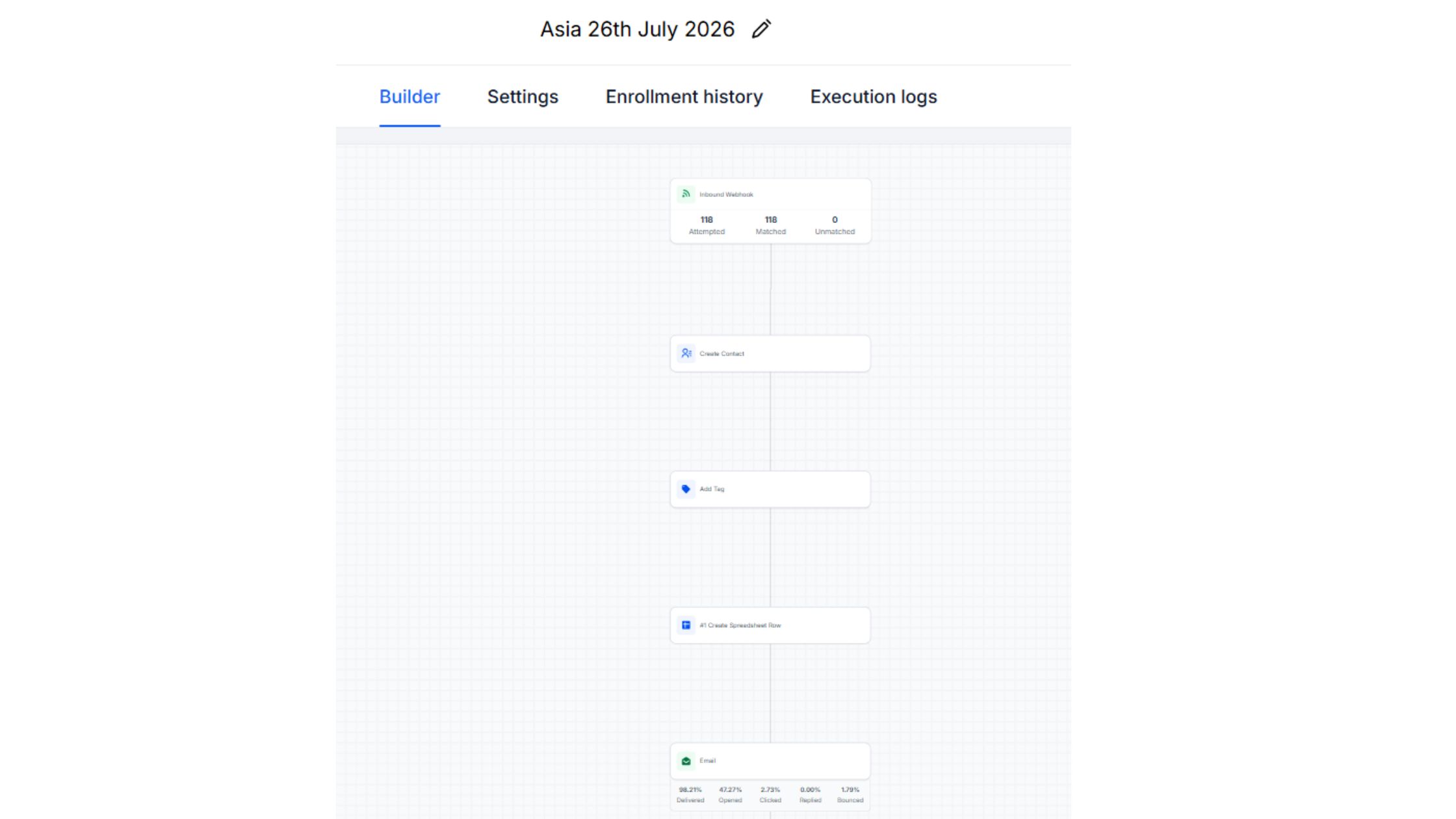Click the 47.27% Opened email stat
The width and height of the screenshot is (1456, 819).
(730, 794)
